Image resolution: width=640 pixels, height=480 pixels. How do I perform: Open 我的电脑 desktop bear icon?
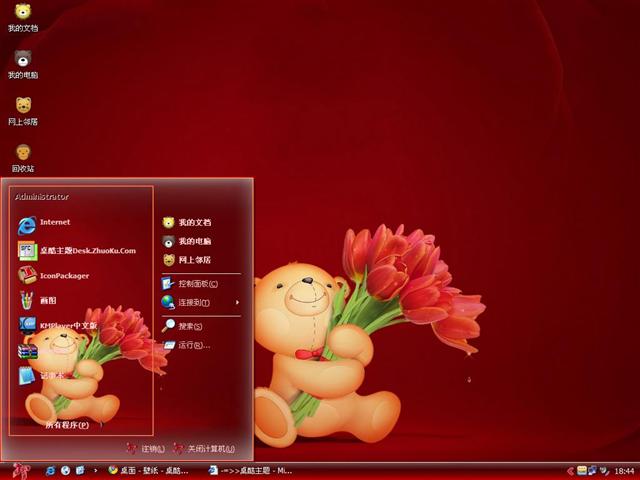(23, 64)
